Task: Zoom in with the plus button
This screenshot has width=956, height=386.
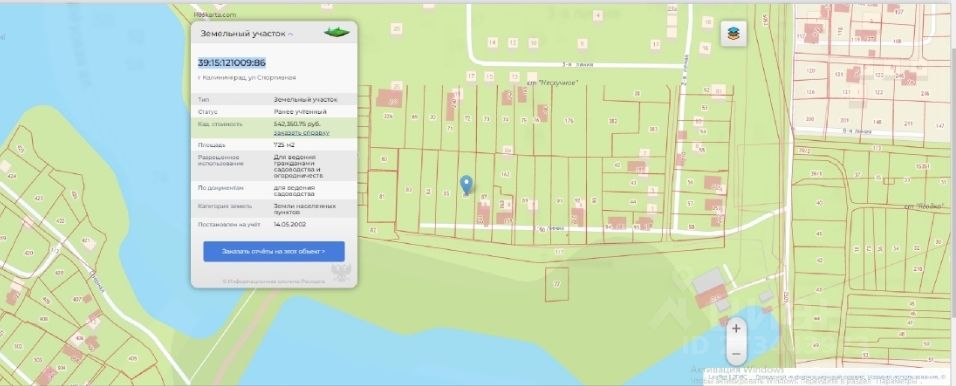Action: point(736,329)
